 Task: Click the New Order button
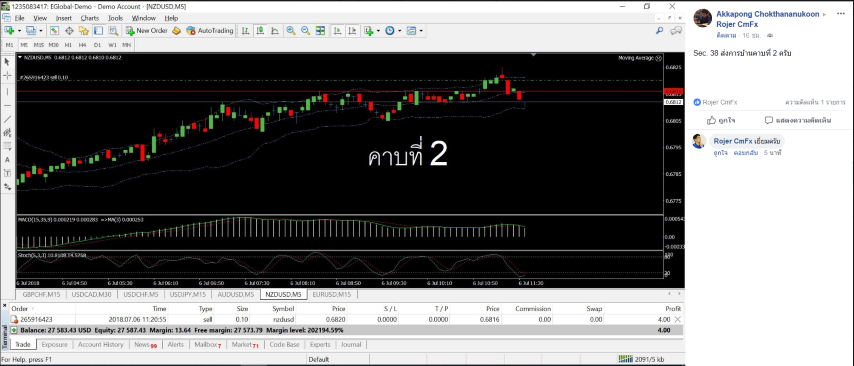pyautogui.click(x=147, y=30)
